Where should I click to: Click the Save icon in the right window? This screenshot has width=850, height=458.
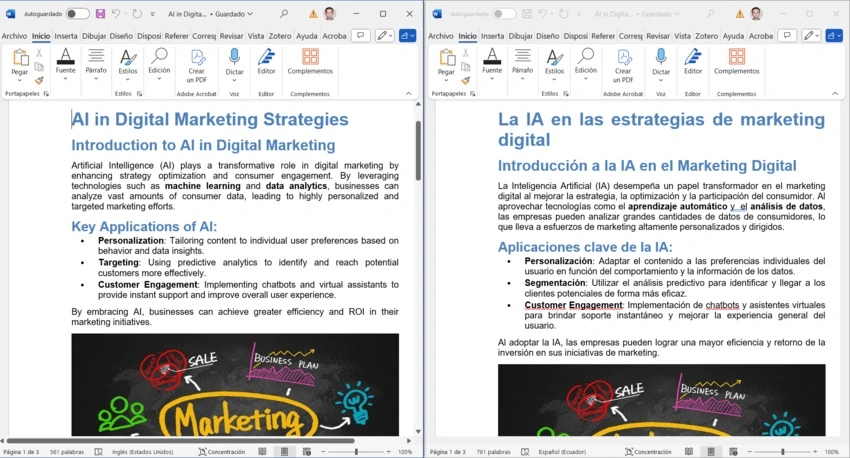point(527,14)
